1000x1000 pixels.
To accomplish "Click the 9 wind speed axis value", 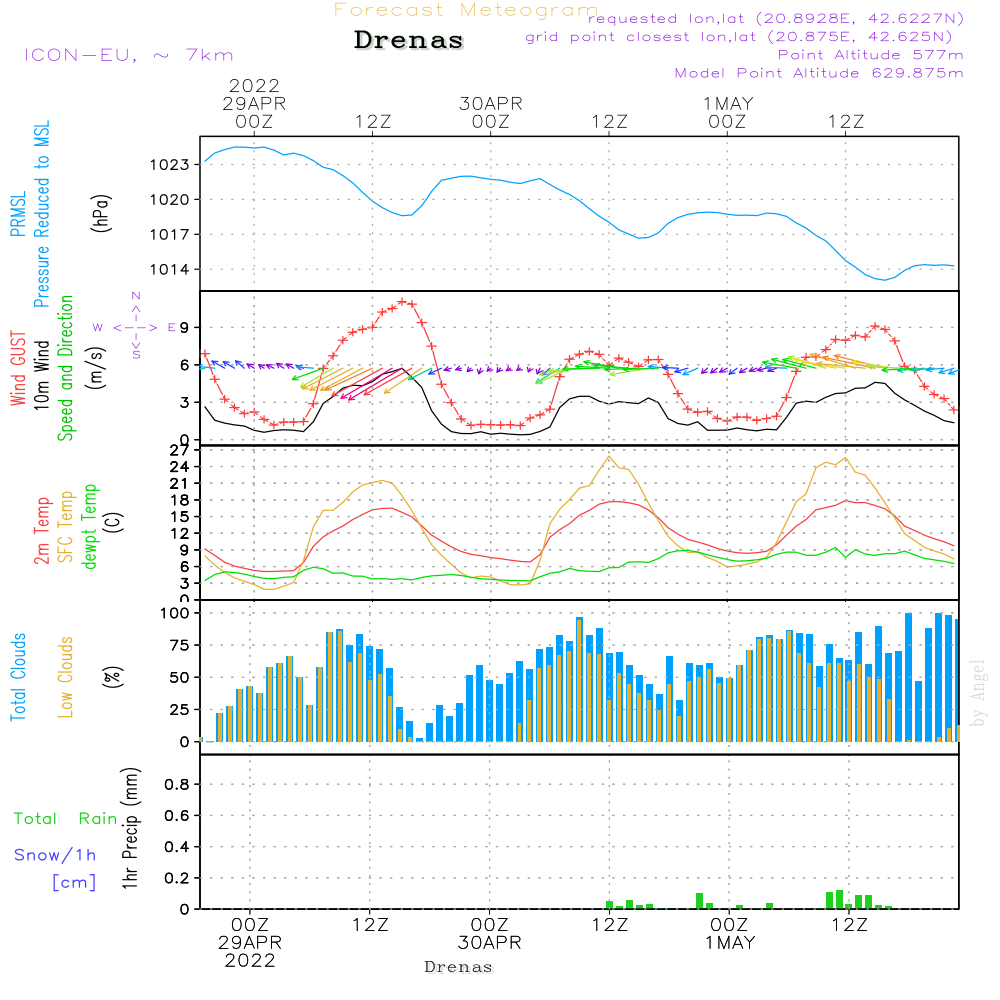I will [x=184, y=328].
